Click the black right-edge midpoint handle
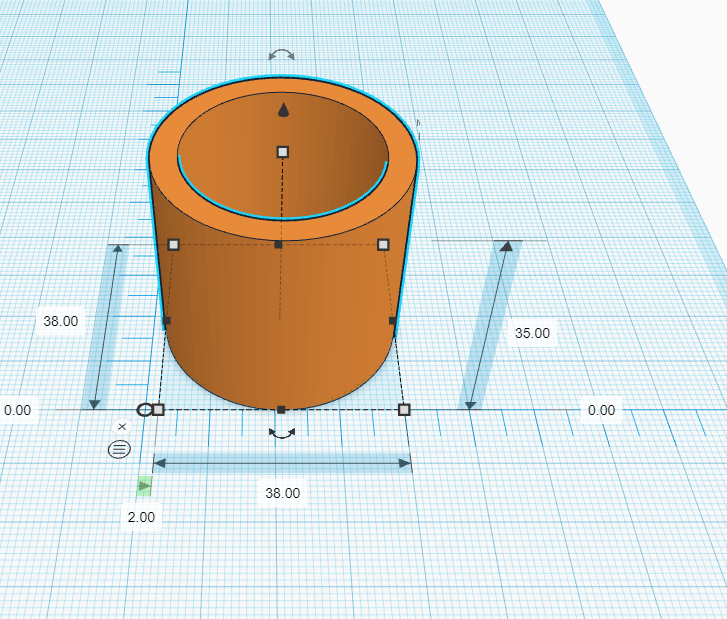 393,320
